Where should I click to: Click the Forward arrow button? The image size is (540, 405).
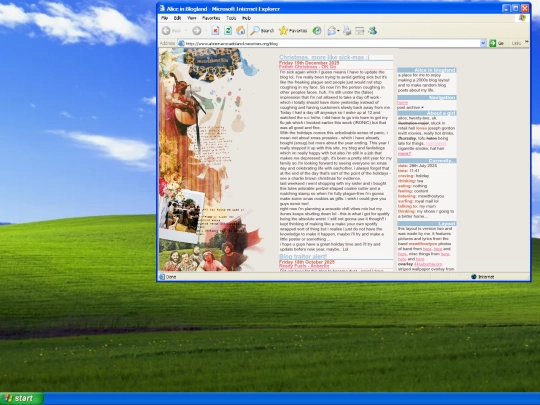197,31
